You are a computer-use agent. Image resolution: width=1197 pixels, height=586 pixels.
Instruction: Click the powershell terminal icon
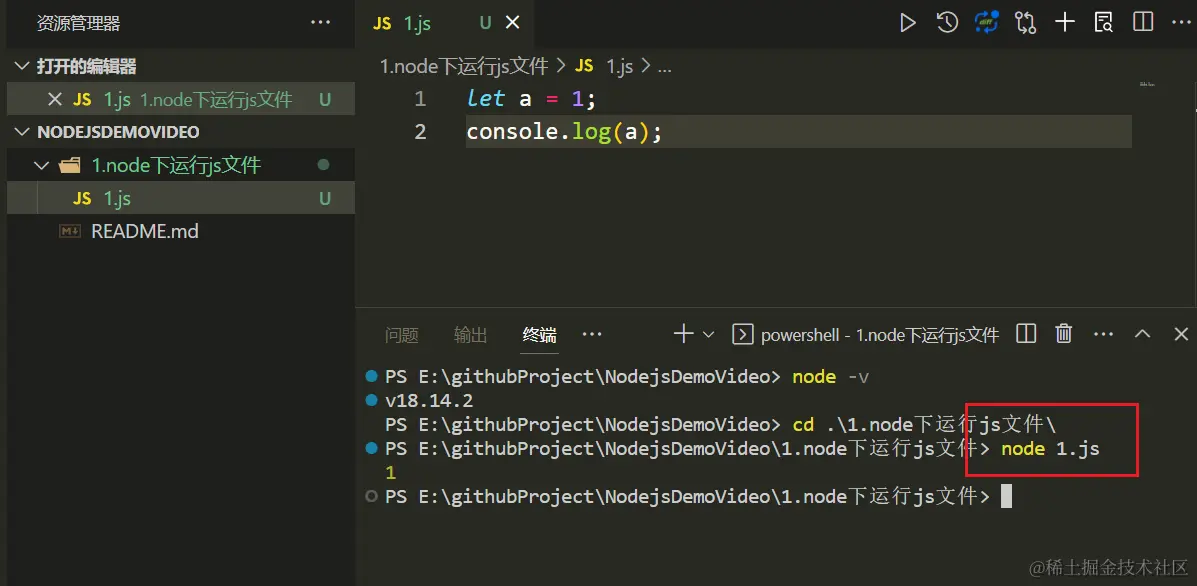tap(743, 334)
